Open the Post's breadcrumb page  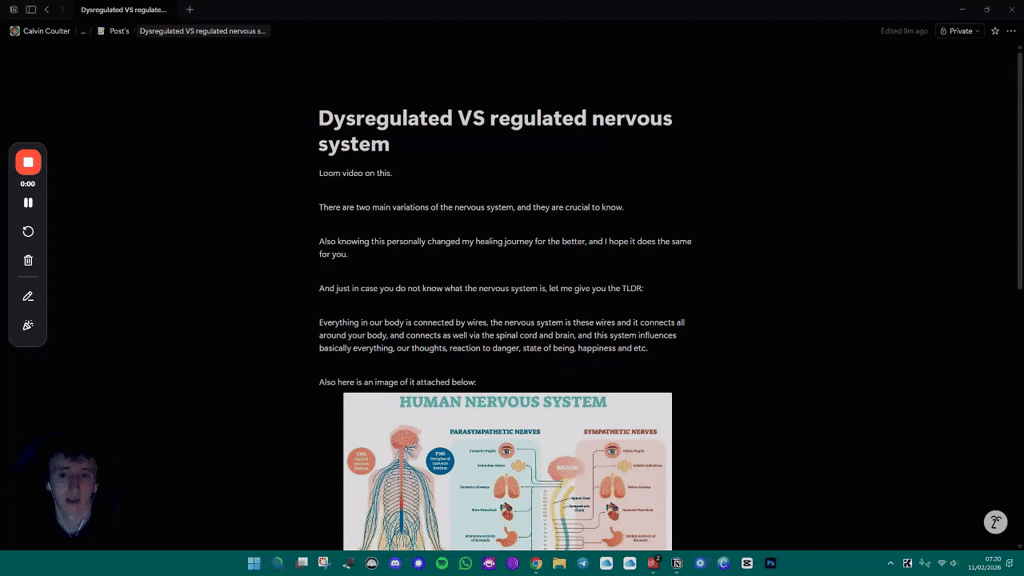click(x=120, y=31)
